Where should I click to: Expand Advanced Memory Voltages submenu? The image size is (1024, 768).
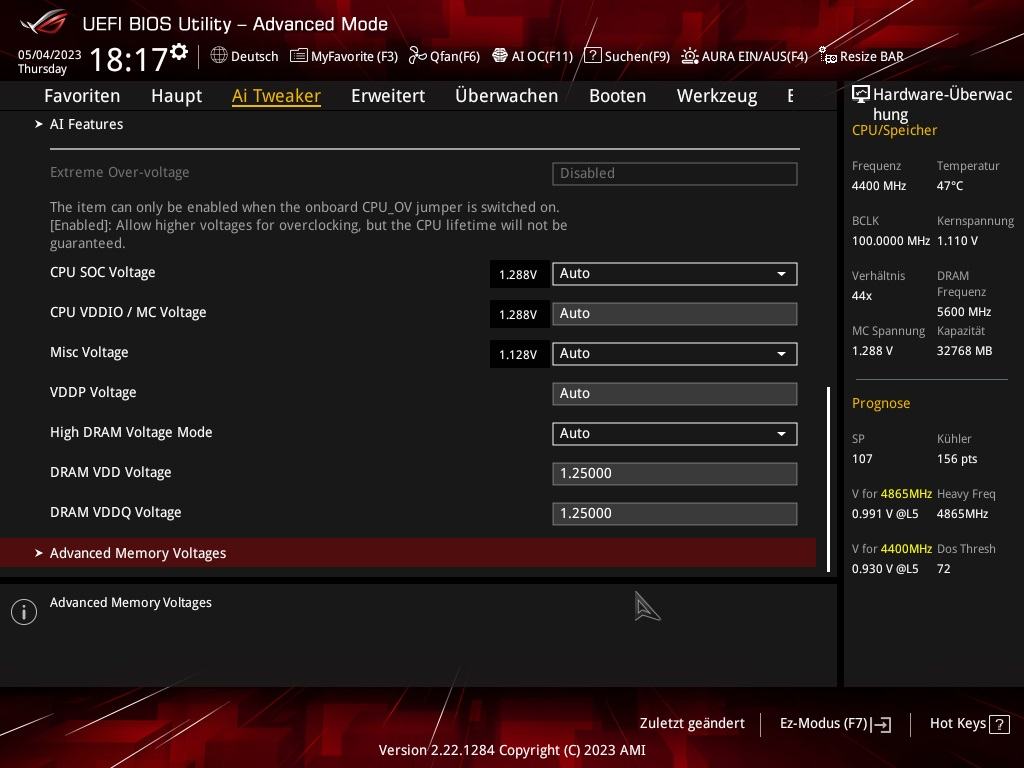(408, 552)
